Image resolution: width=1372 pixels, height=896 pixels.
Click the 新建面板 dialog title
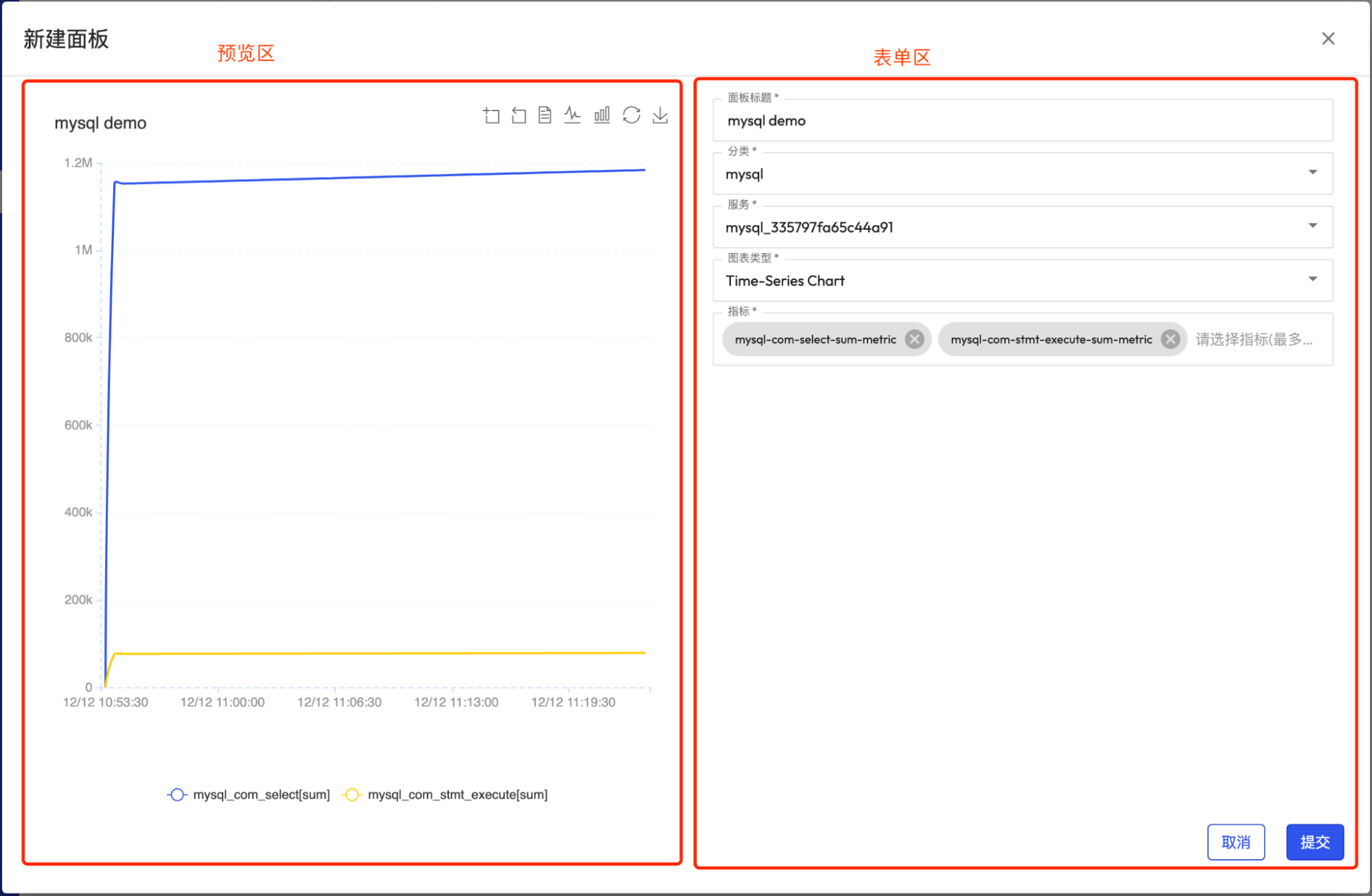click(x=66, y=39)
